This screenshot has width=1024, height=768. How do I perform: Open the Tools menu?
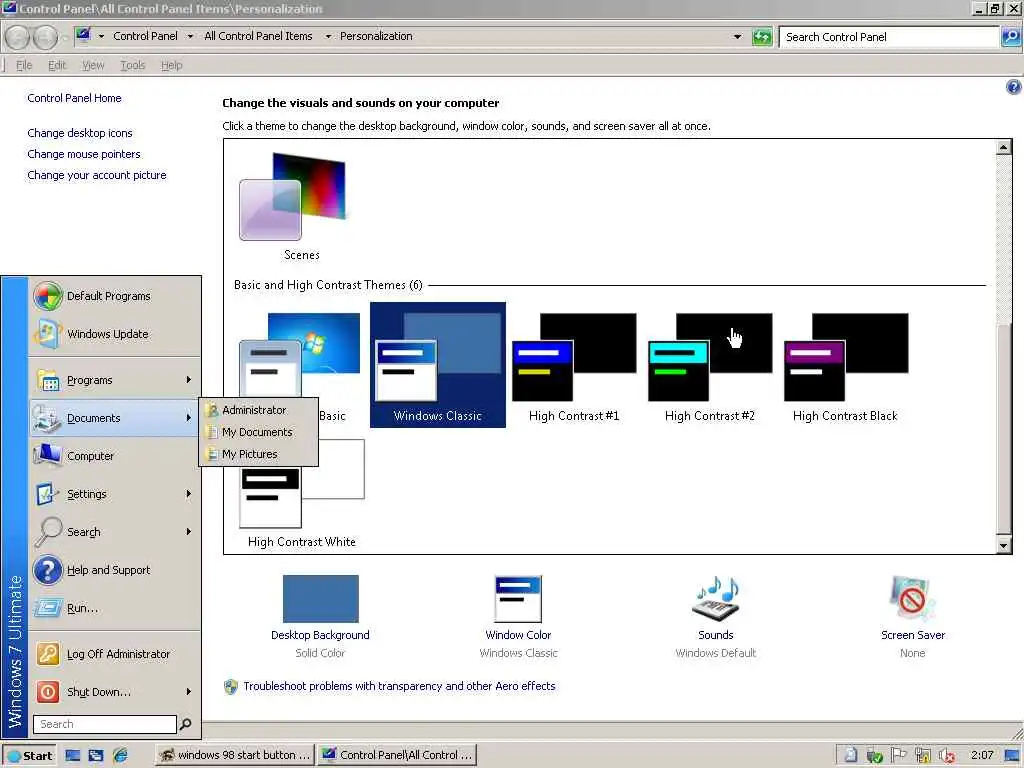[133, 65]
